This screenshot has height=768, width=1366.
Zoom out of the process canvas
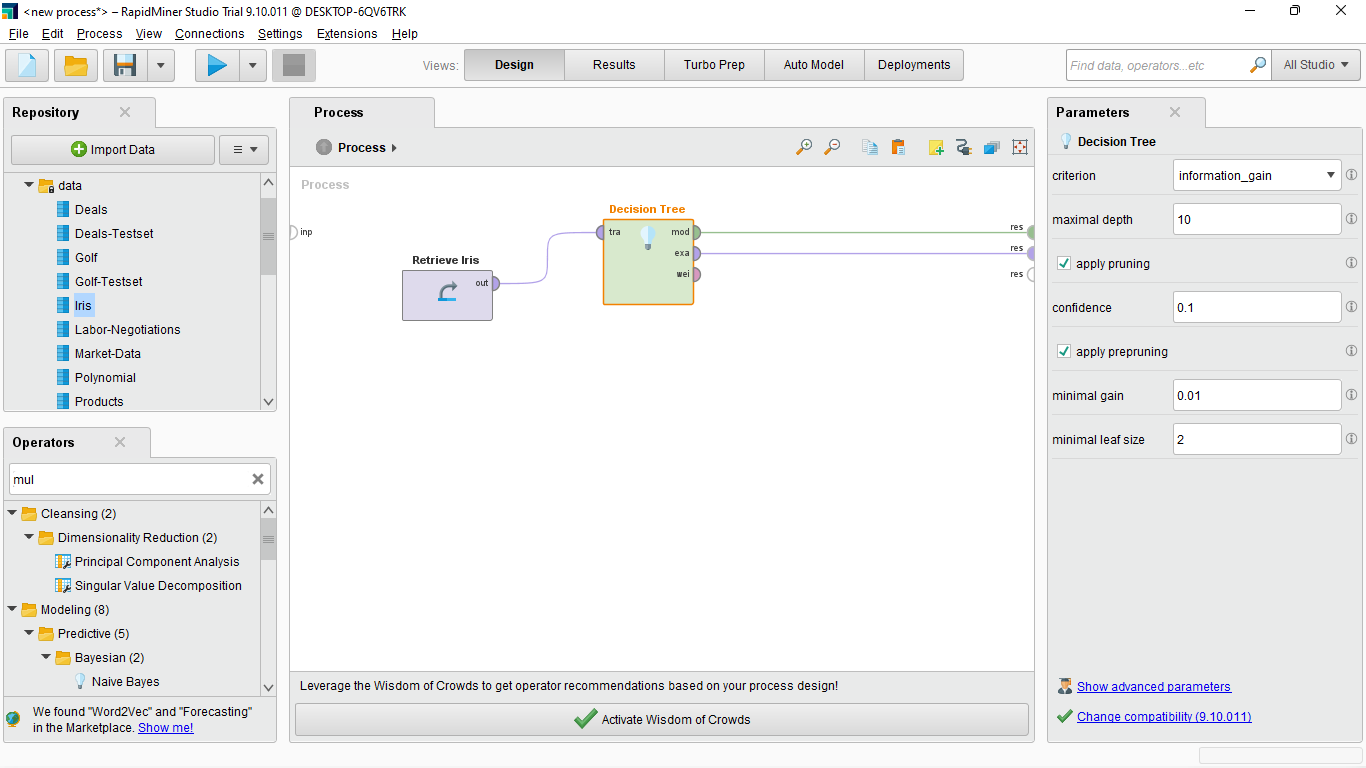(x=832, y=147)
